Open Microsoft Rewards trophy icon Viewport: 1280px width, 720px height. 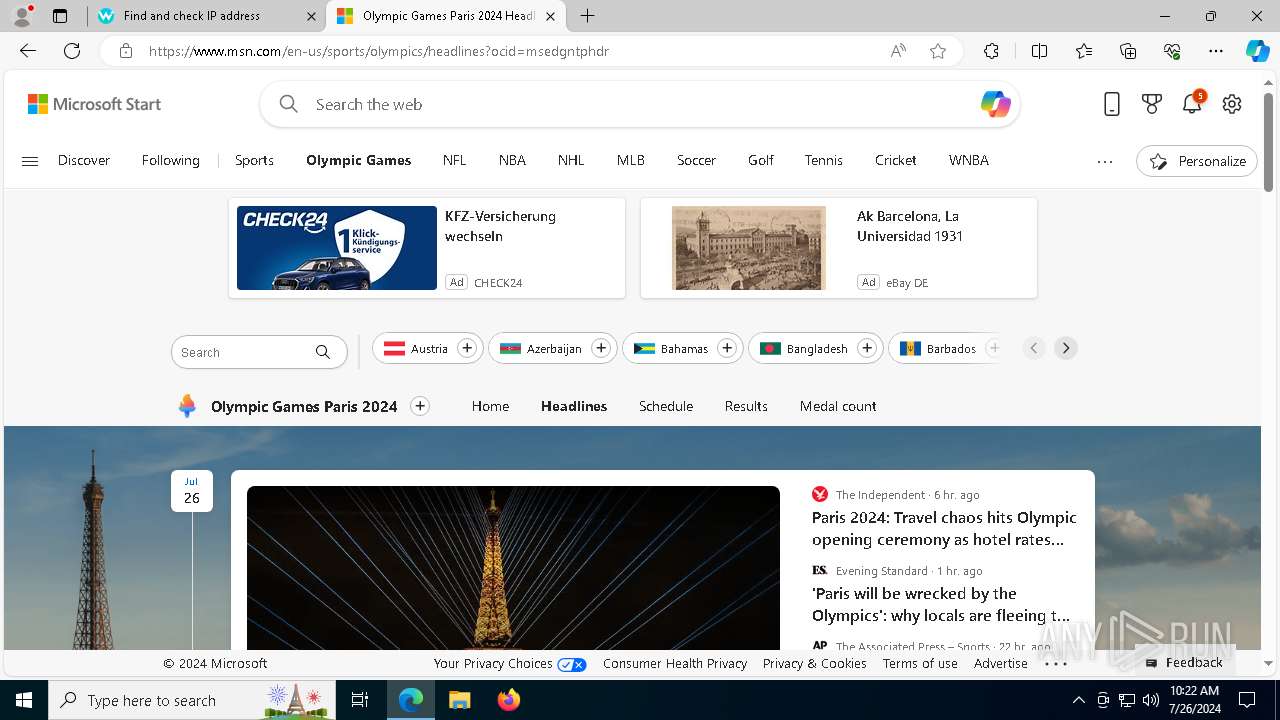[1152, 104]
